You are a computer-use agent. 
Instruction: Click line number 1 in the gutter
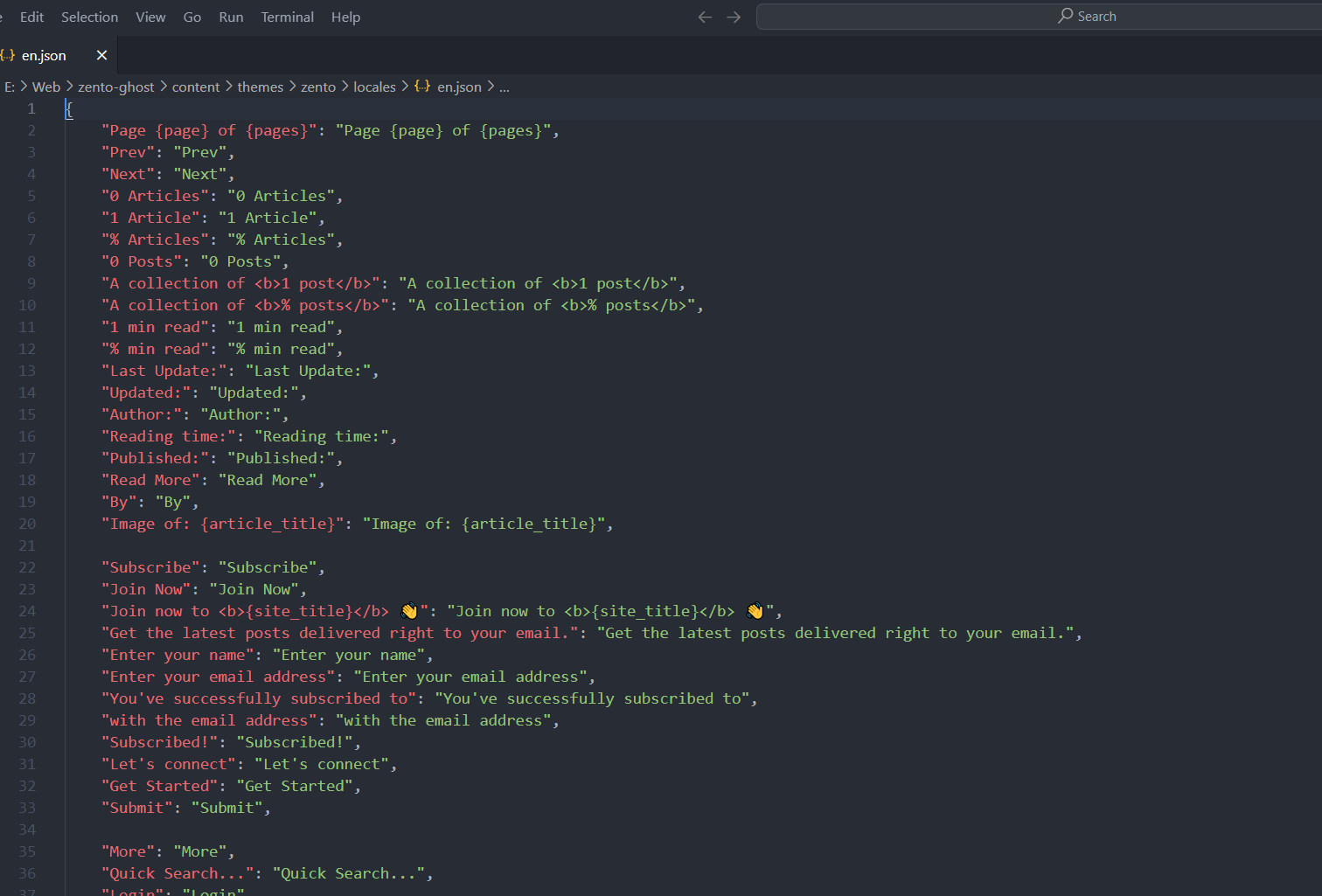[x=31, y=108]
